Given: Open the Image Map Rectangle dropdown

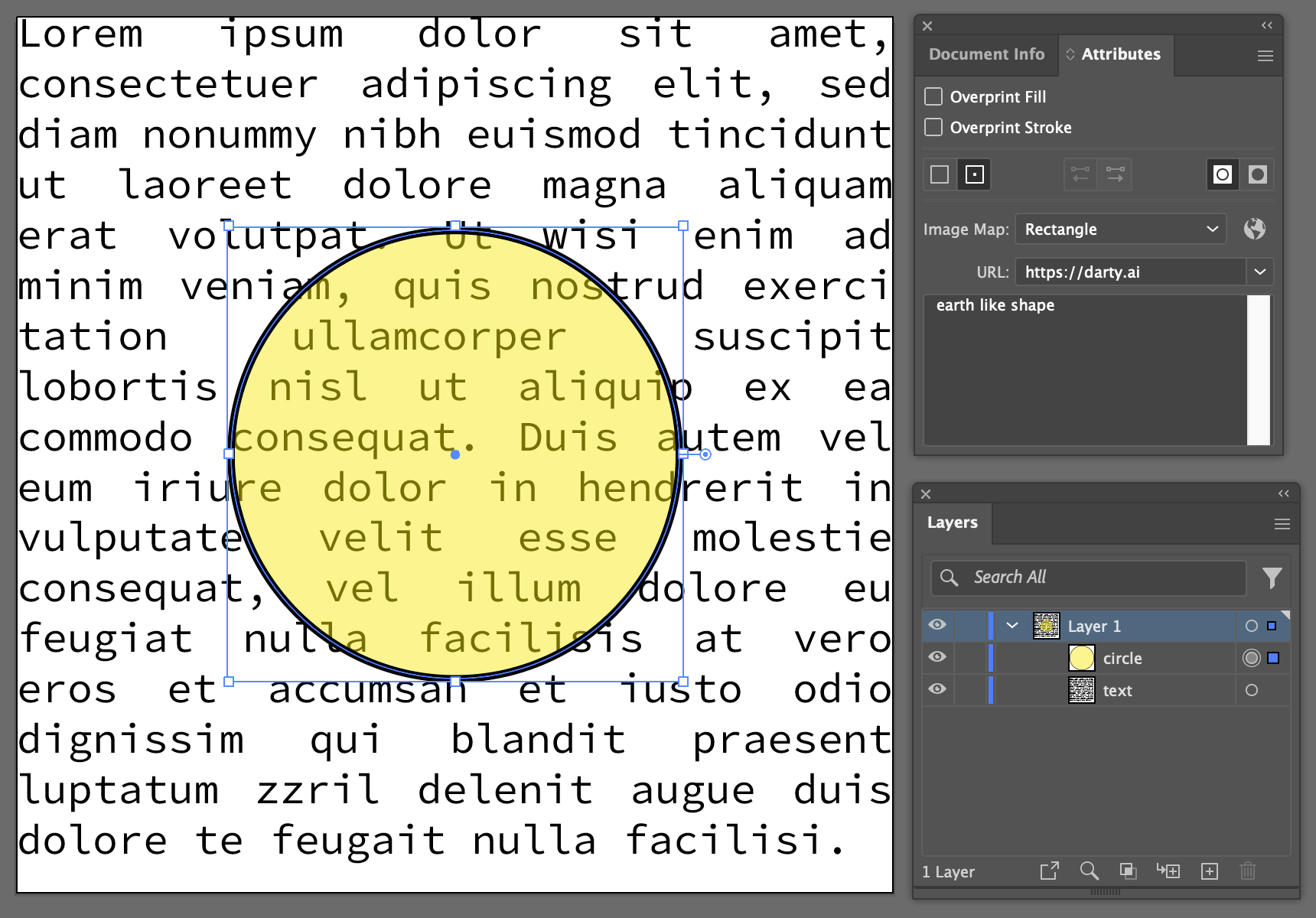Looking at the screenshot, I should click(x=1120, y=229).
